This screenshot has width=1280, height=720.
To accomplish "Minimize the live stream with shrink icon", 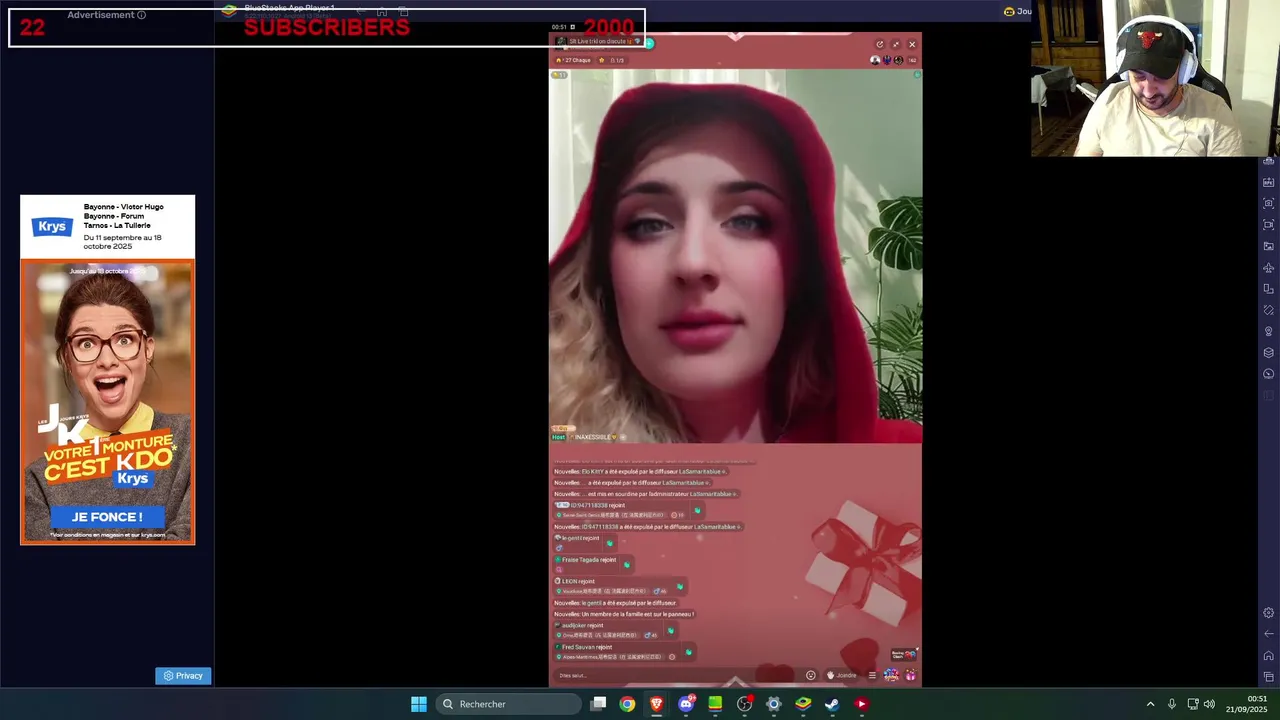I will [x=896, y=44].
